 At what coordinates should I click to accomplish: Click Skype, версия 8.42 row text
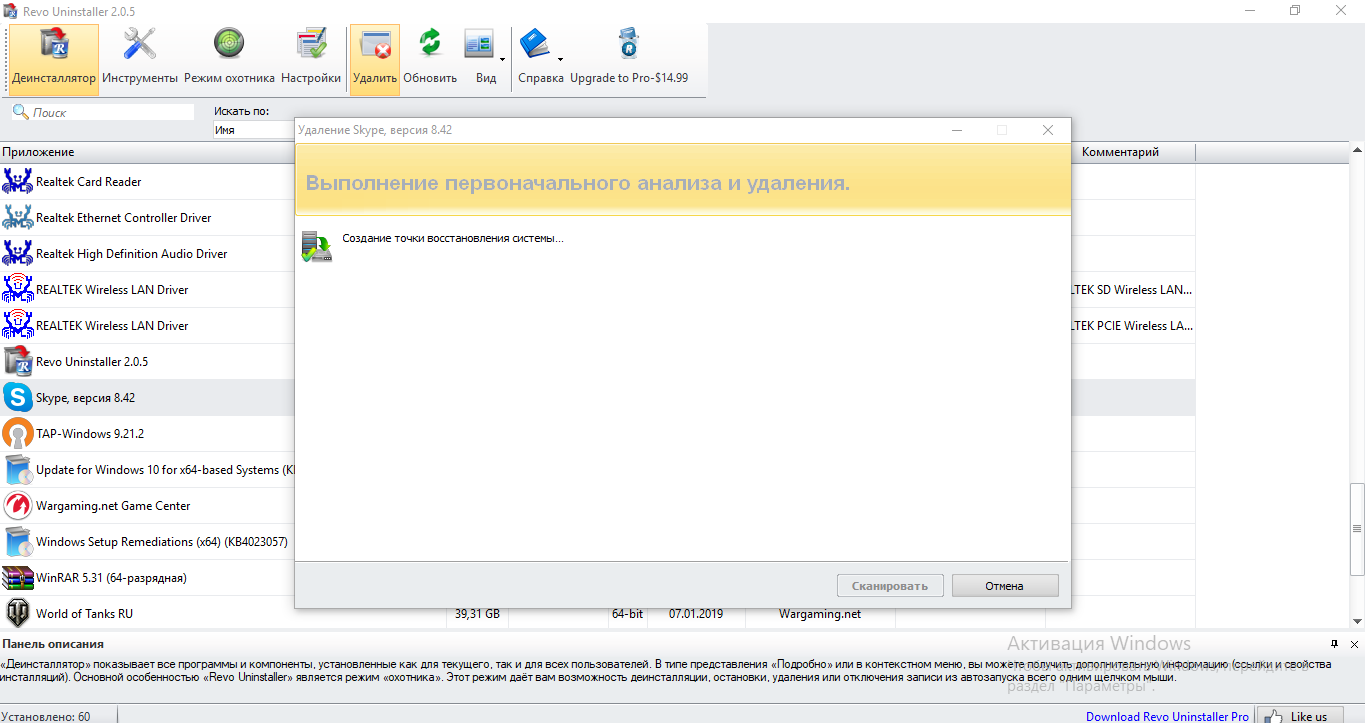[x=85, y=398]
